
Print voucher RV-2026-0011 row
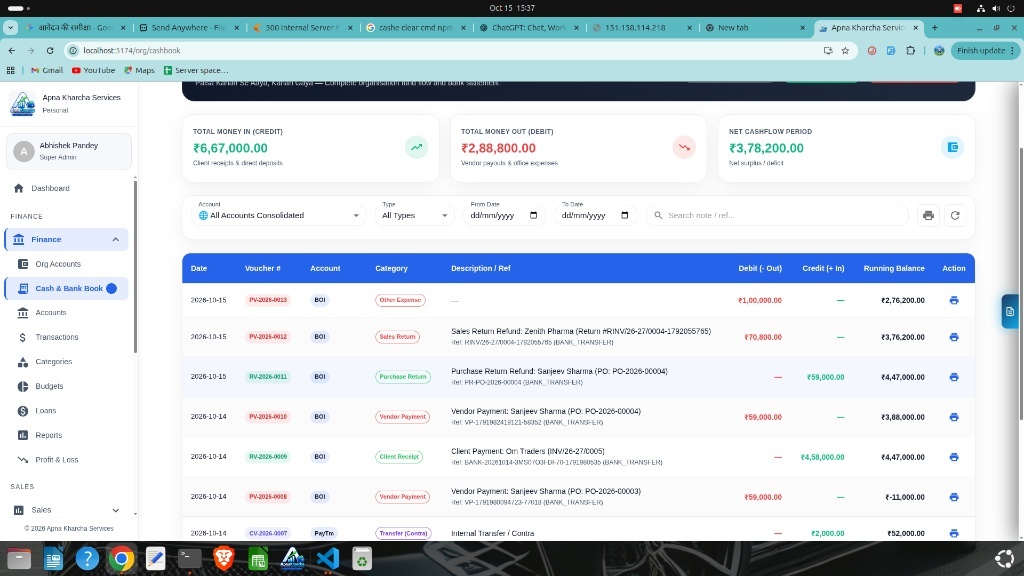(x=953, y=377)
